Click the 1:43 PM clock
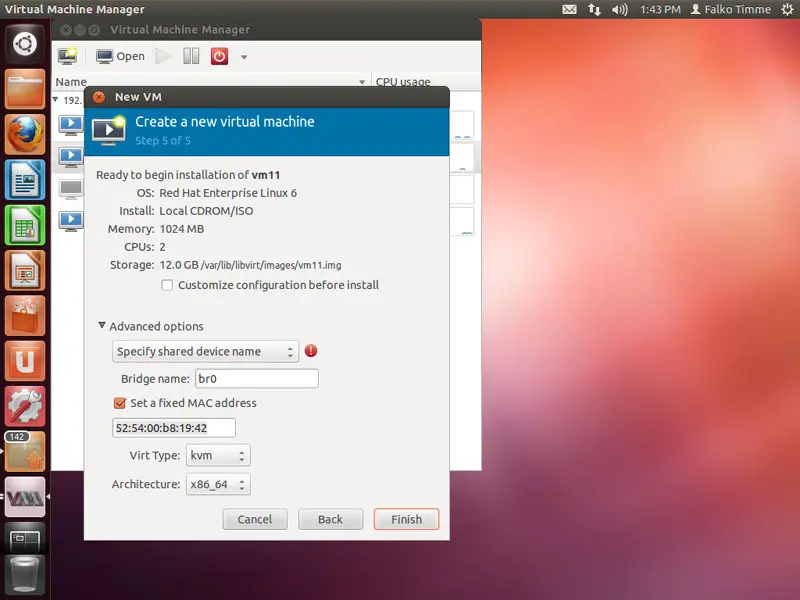Viewport: 800px width, 600px height. coord(660,9)
